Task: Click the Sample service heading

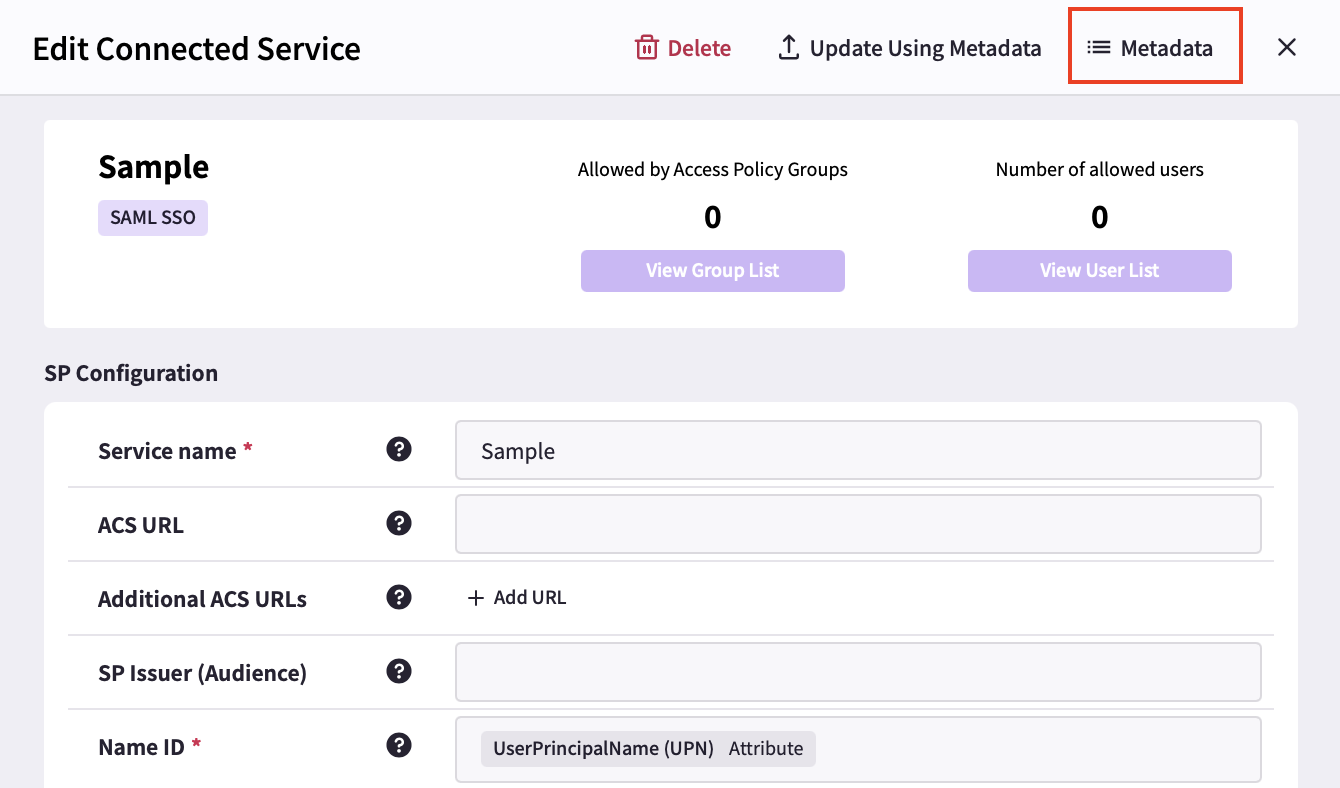Action: tap(154, 167)
